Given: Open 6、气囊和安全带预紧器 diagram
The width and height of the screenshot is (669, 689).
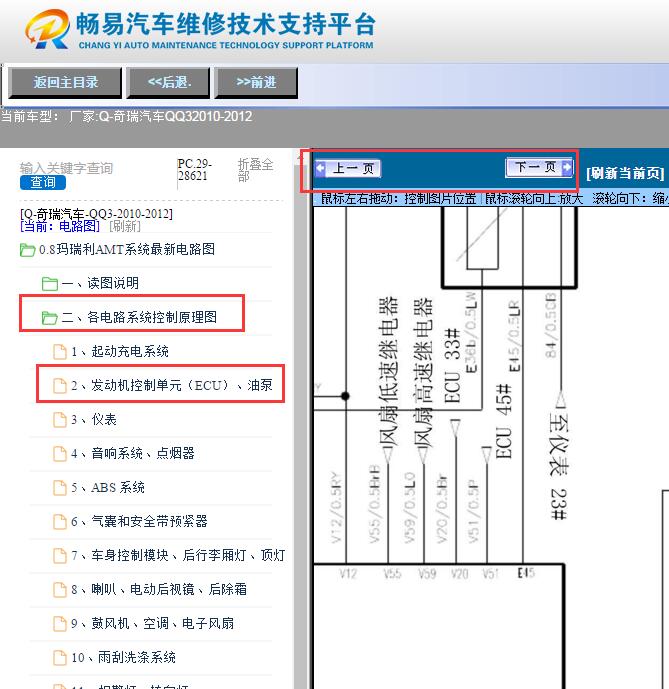Looking at the screenshot, I should click(139, 522).
